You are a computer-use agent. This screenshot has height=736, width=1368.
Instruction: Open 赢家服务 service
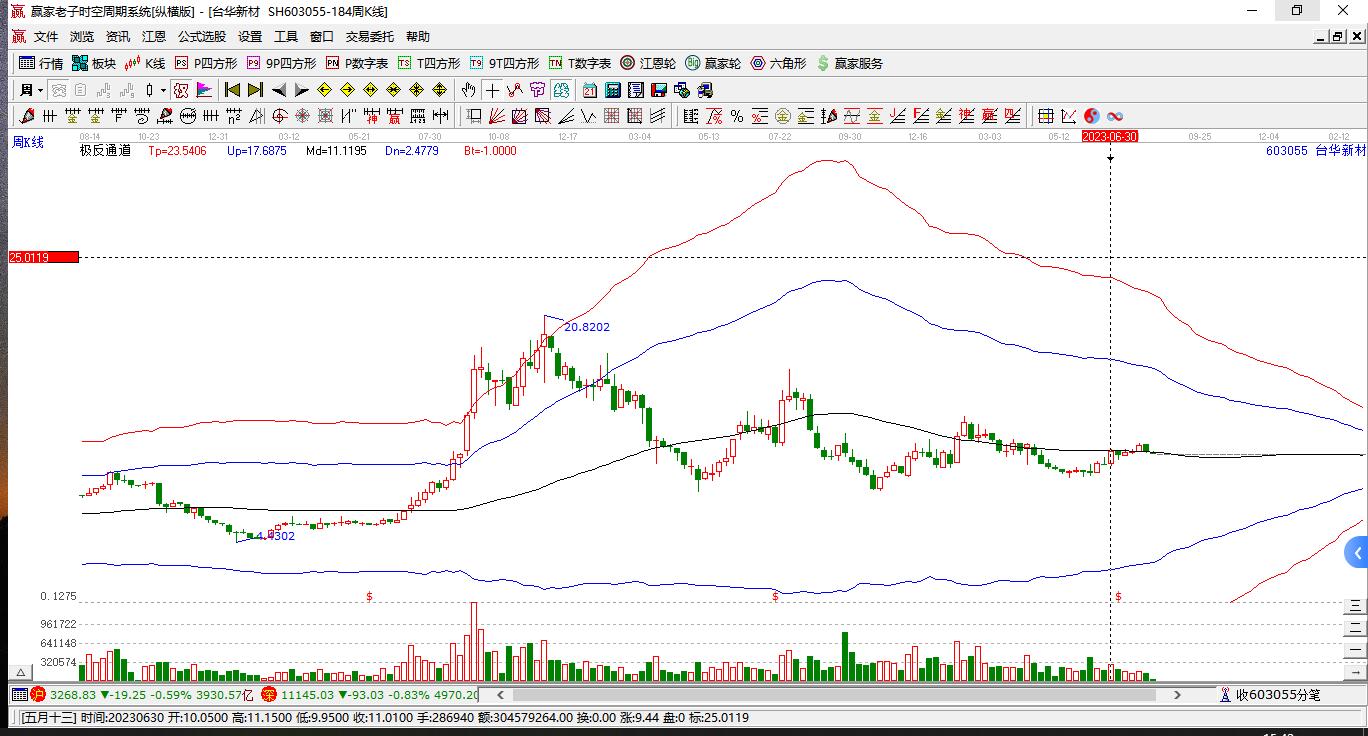(850, 63)
